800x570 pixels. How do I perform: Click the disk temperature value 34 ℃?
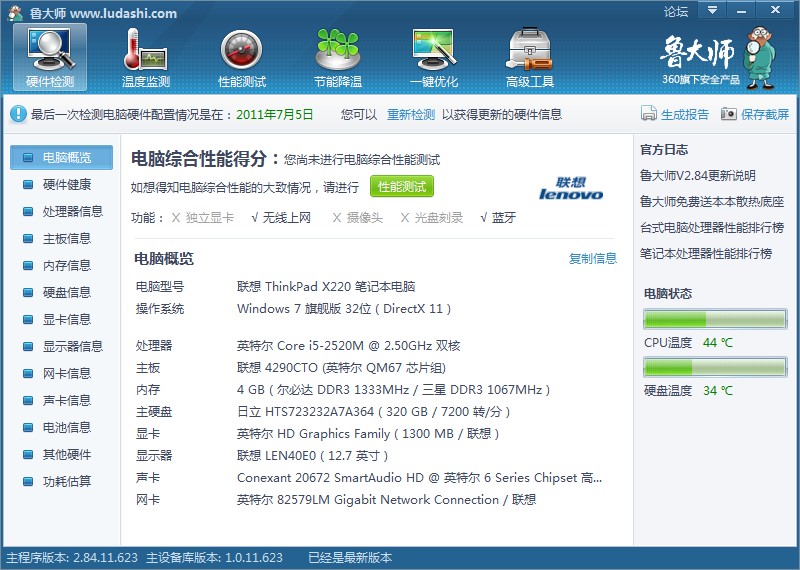click(x=717, y=391)
